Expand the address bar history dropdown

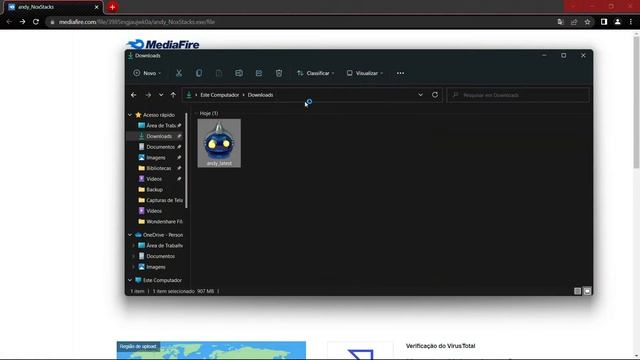click(420, 95)
